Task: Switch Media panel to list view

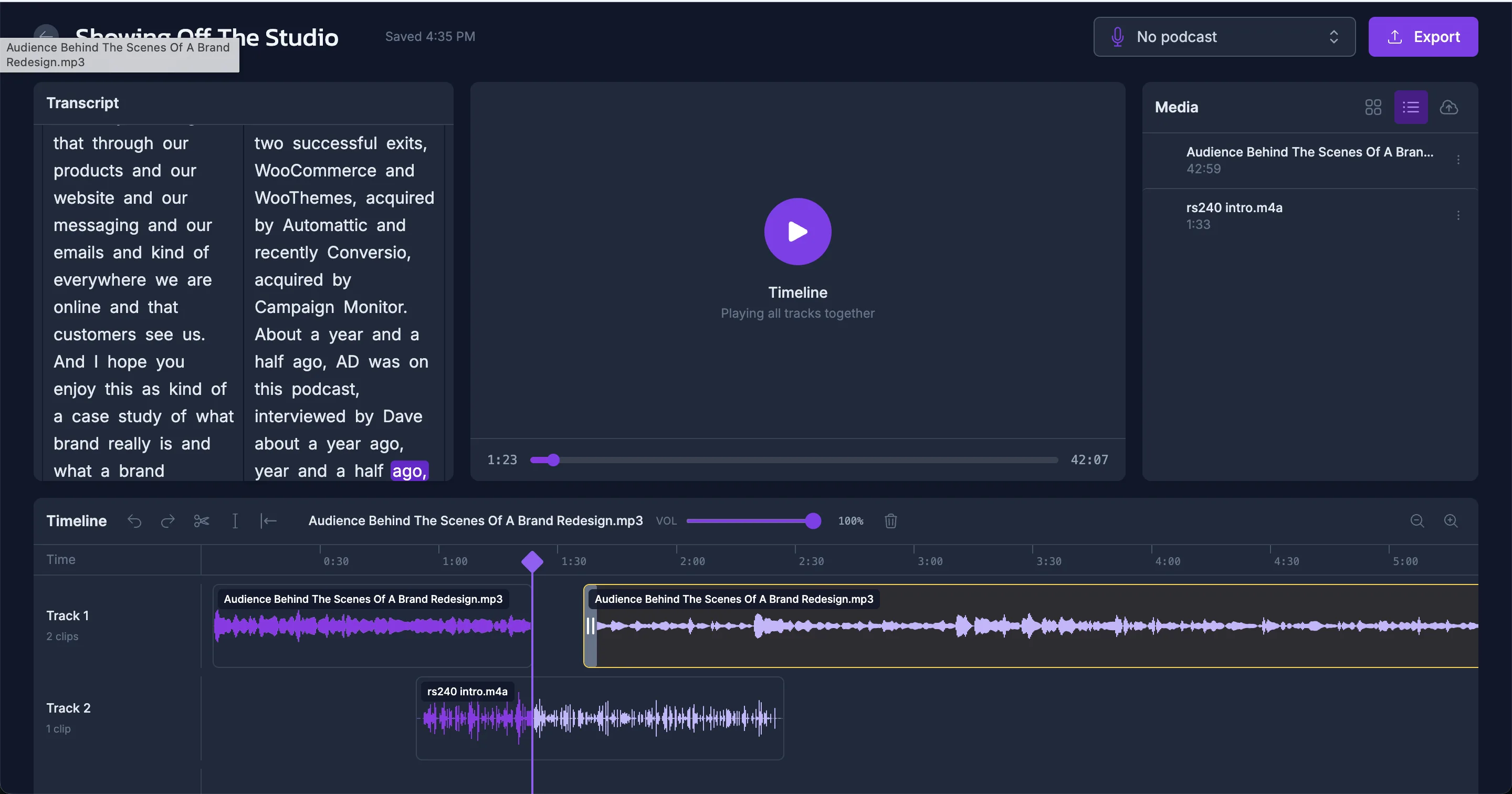Action: pos(1411,108)
